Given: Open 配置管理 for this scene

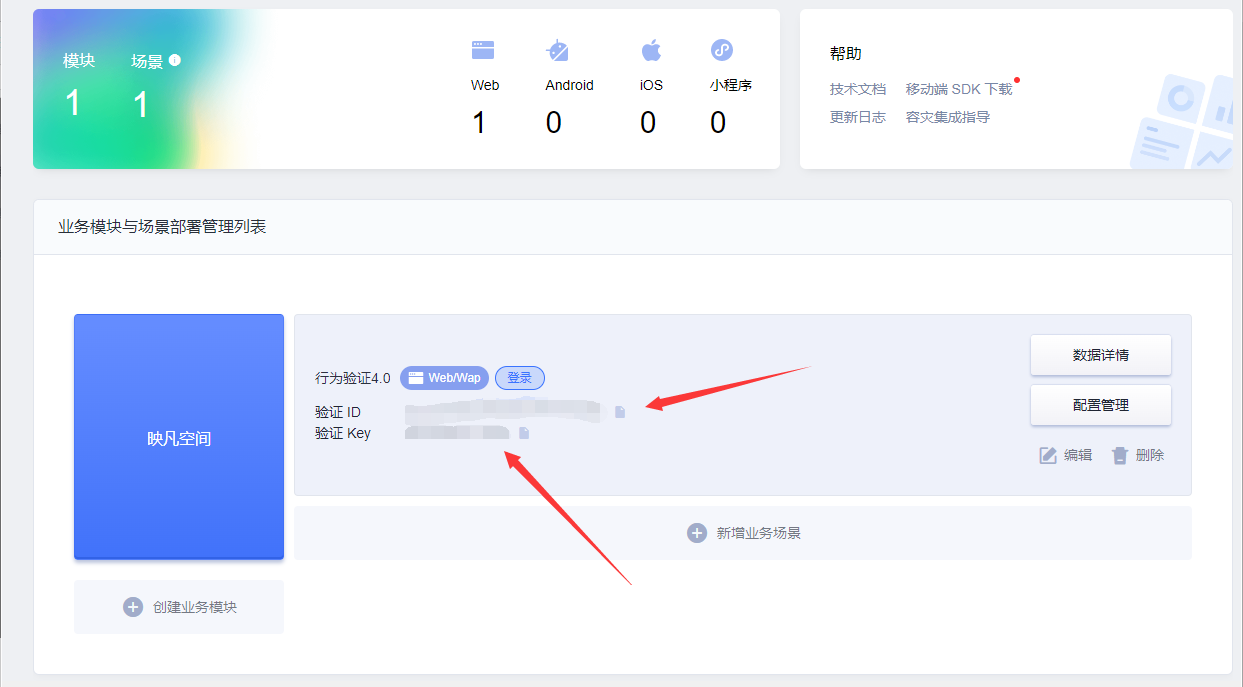Looking at the screenshot, I should (1100, 404).
